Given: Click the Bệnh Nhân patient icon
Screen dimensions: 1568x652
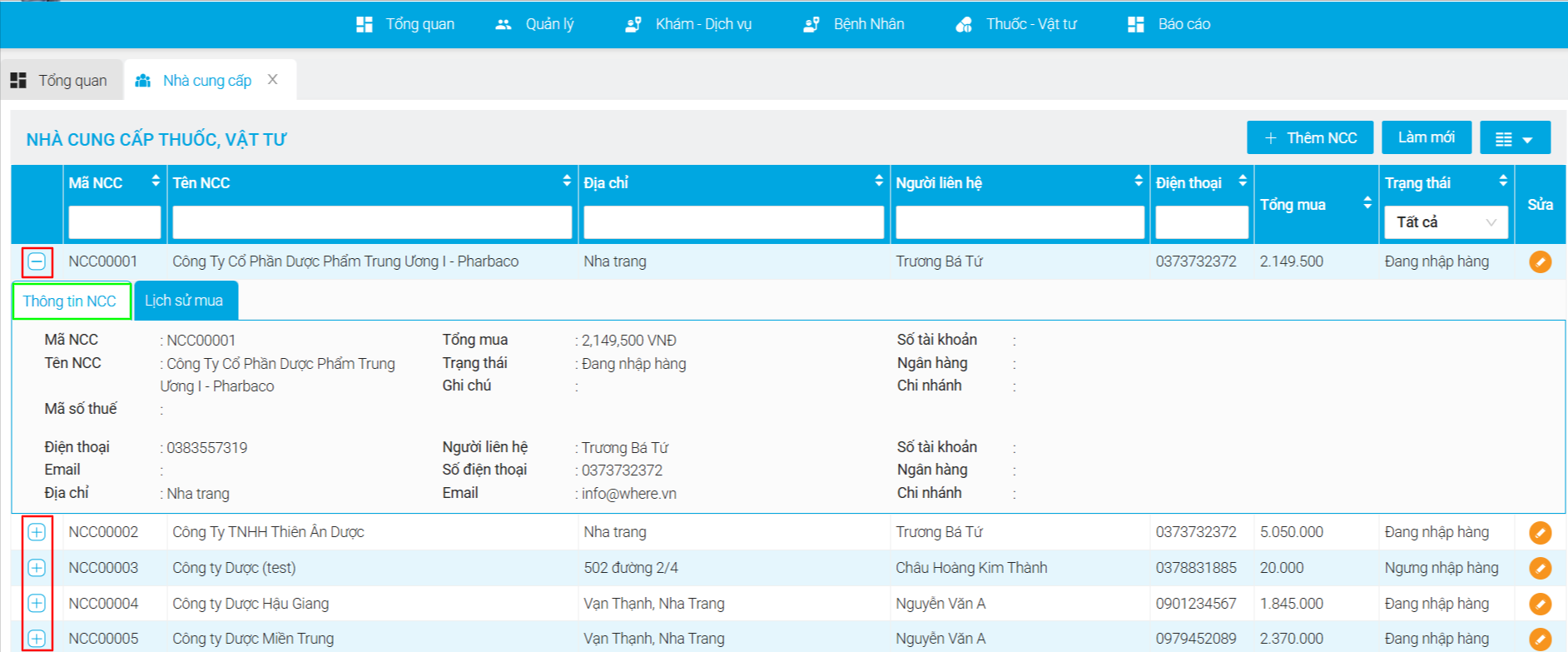Looking at the screenshot, I should pyautogui.click(x=811, y=24).
